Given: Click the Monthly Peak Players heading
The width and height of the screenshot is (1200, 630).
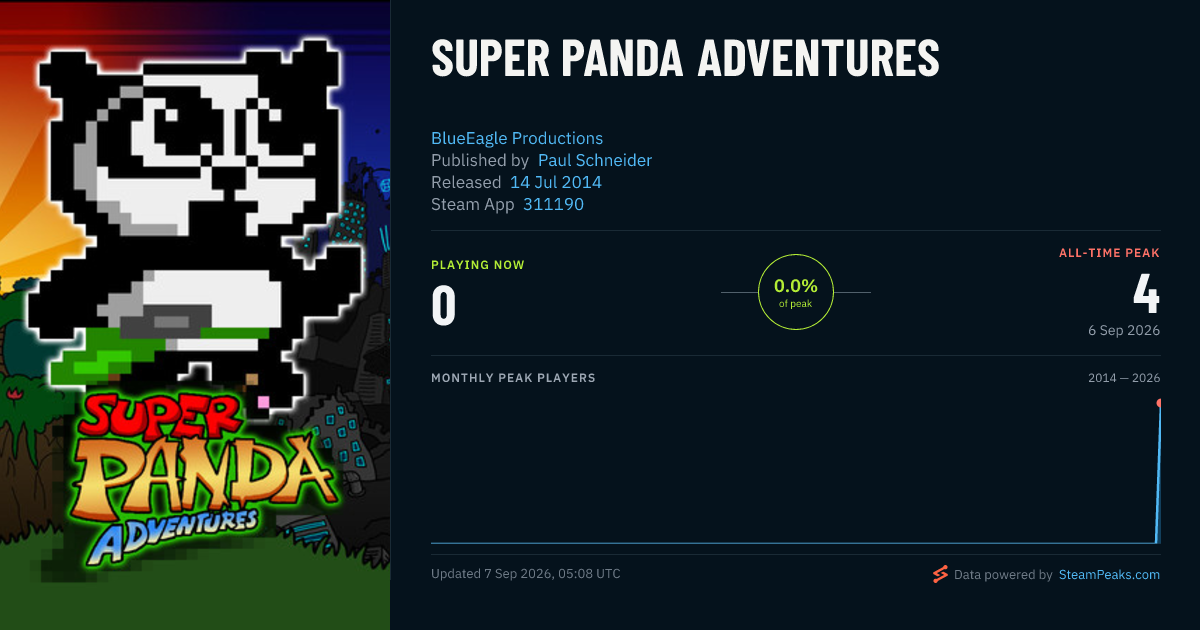Looking at the screenshot, I should coord(513,378).
